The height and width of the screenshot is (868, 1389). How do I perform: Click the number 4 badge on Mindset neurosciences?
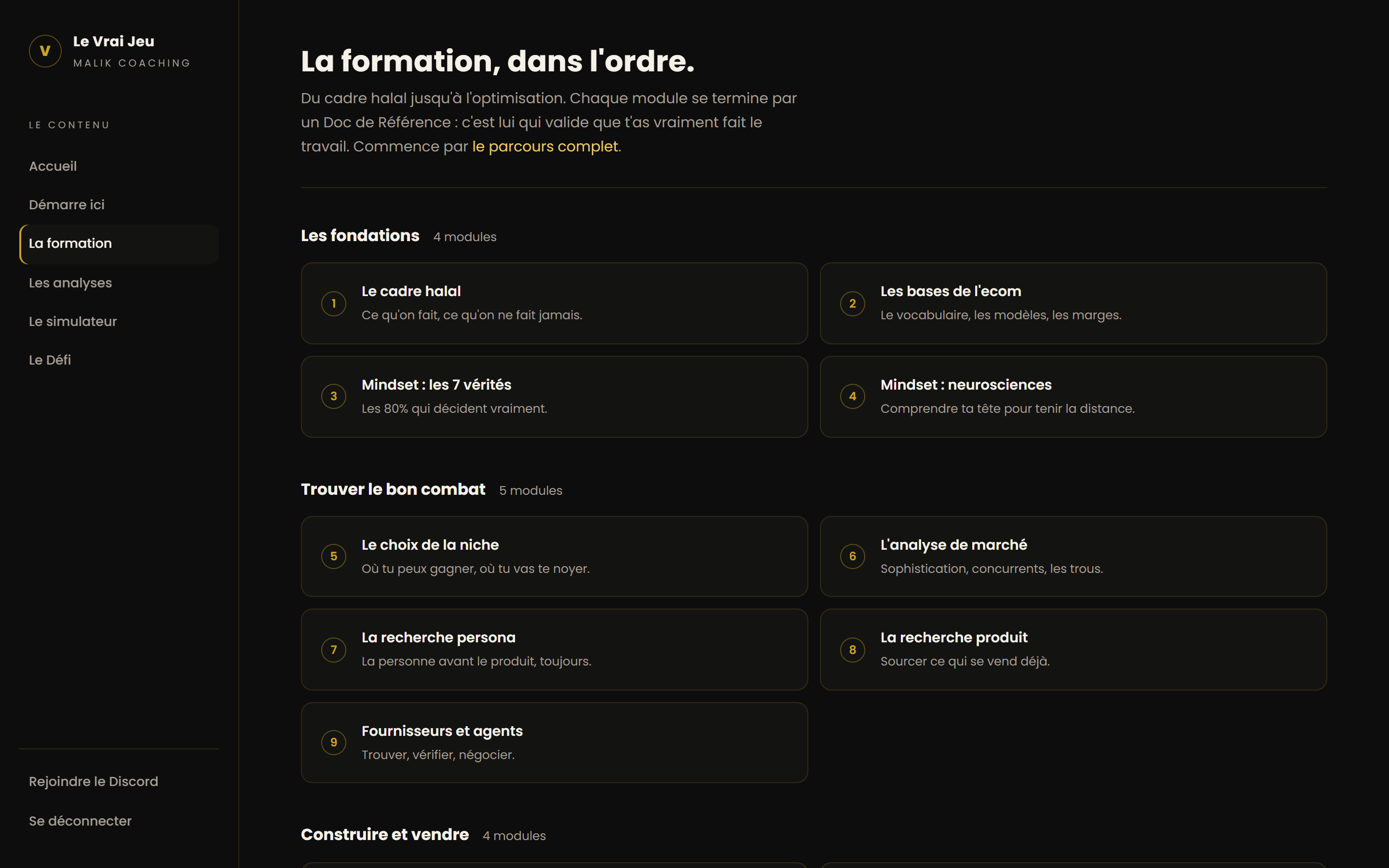click(852, 397)
